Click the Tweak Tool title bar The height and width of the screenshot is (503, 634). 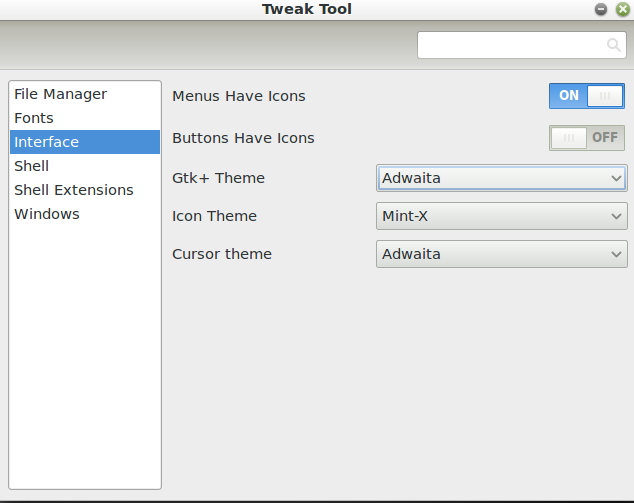[x=306, y=9]
